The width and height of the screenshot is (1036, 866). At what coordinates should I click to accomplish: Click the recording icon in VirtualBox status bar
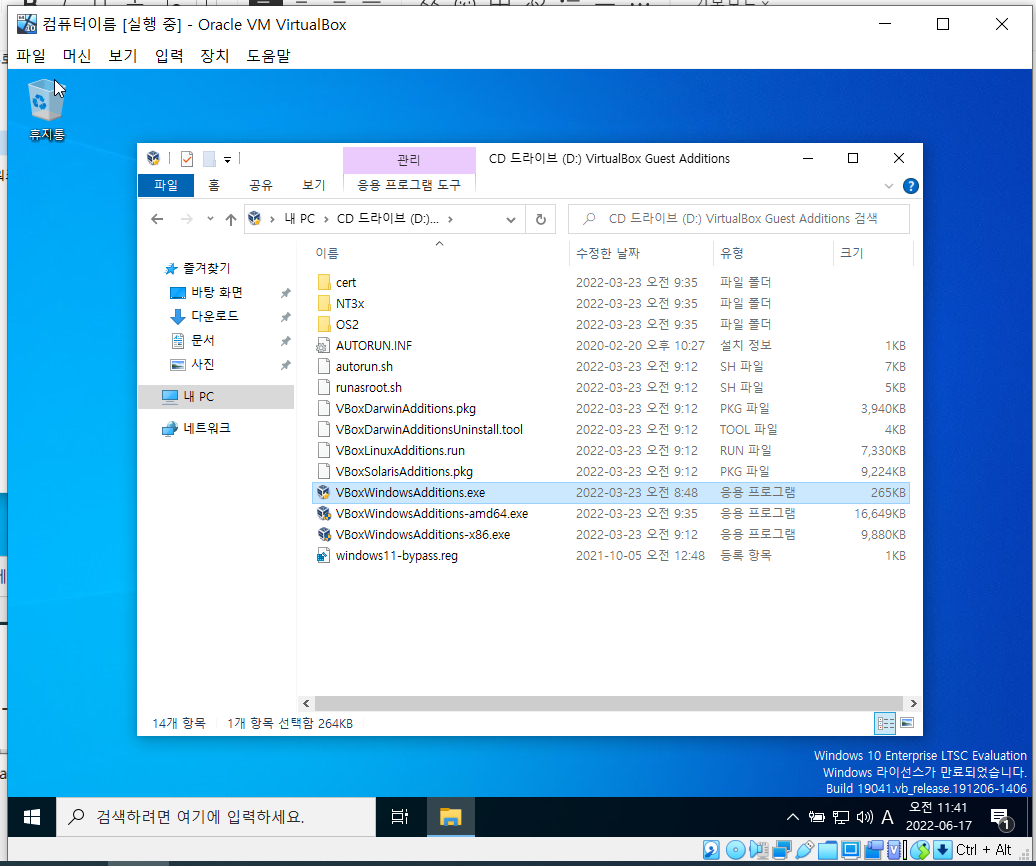pos(874,849)
